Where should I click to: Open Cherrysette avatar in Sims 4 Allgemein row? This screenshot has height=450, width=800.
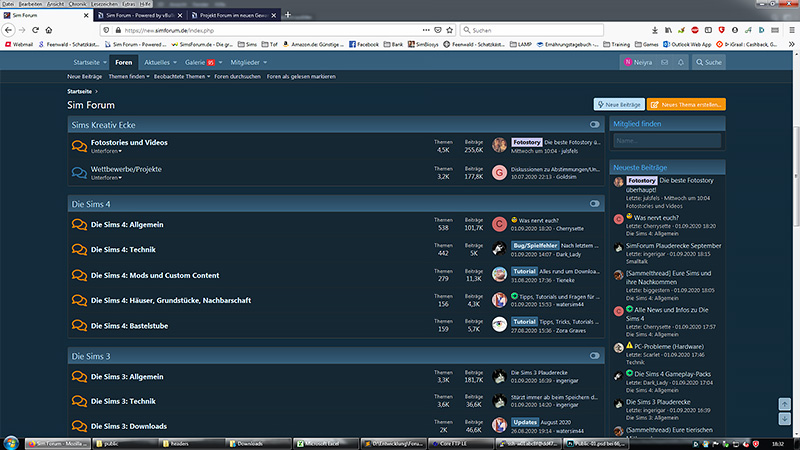(499, 224)
